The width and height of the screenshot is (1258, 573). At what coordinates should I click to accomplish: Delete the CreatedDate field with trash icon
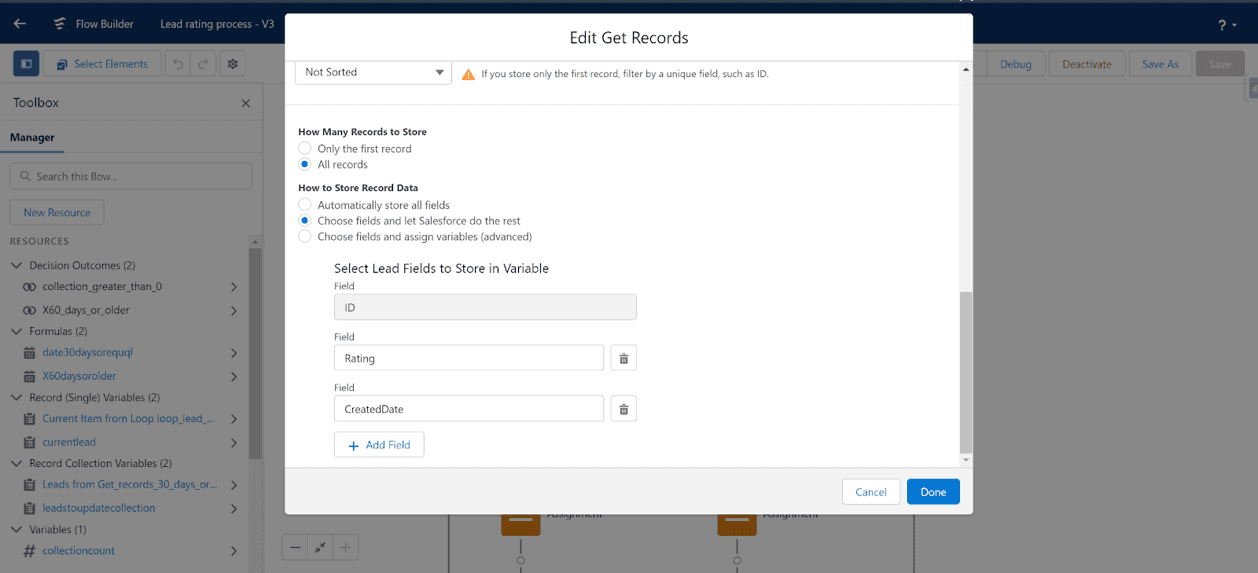click(x=624, y=408)
